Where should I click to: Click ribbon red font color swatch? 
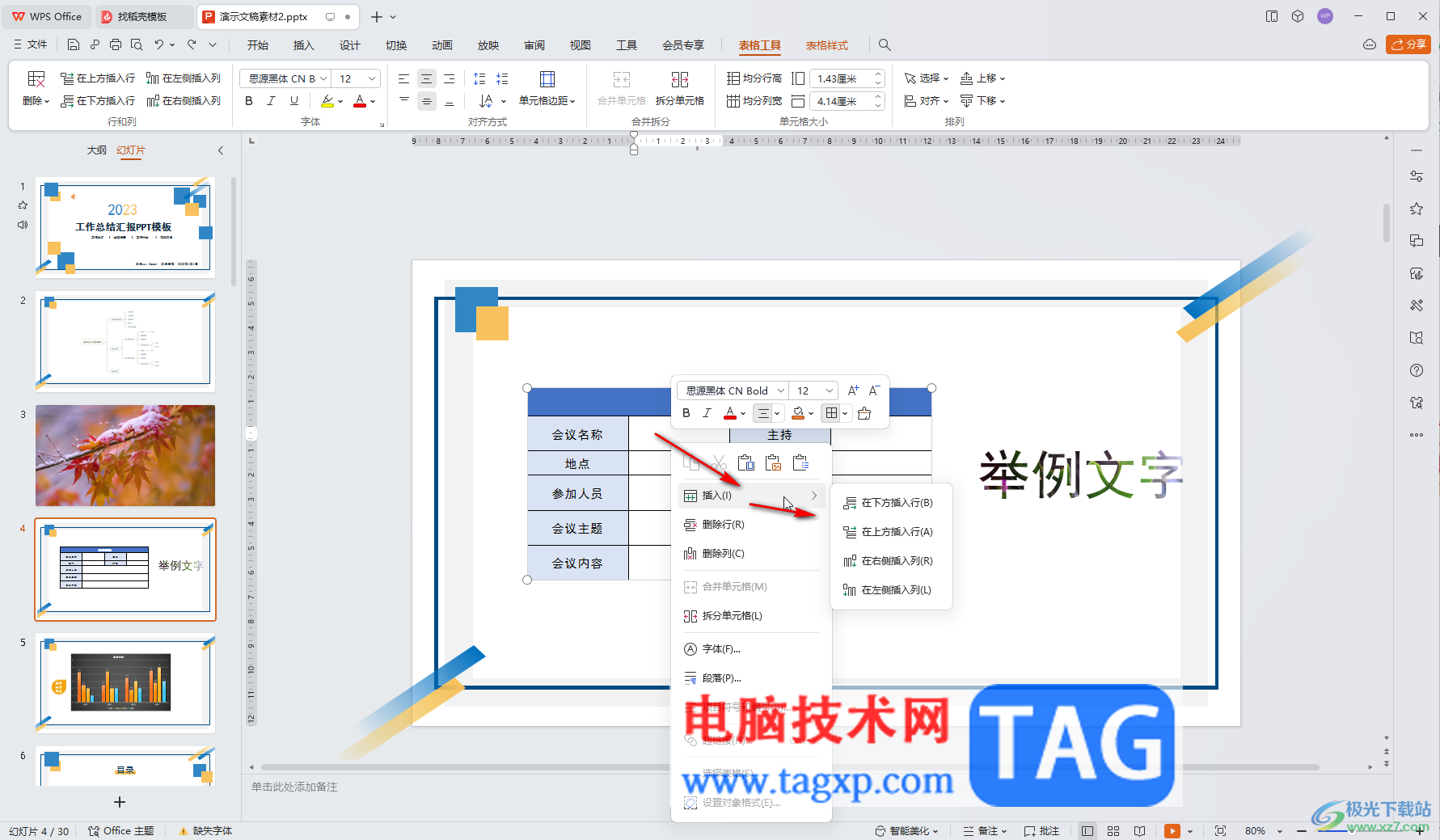[x=360, y=101]
